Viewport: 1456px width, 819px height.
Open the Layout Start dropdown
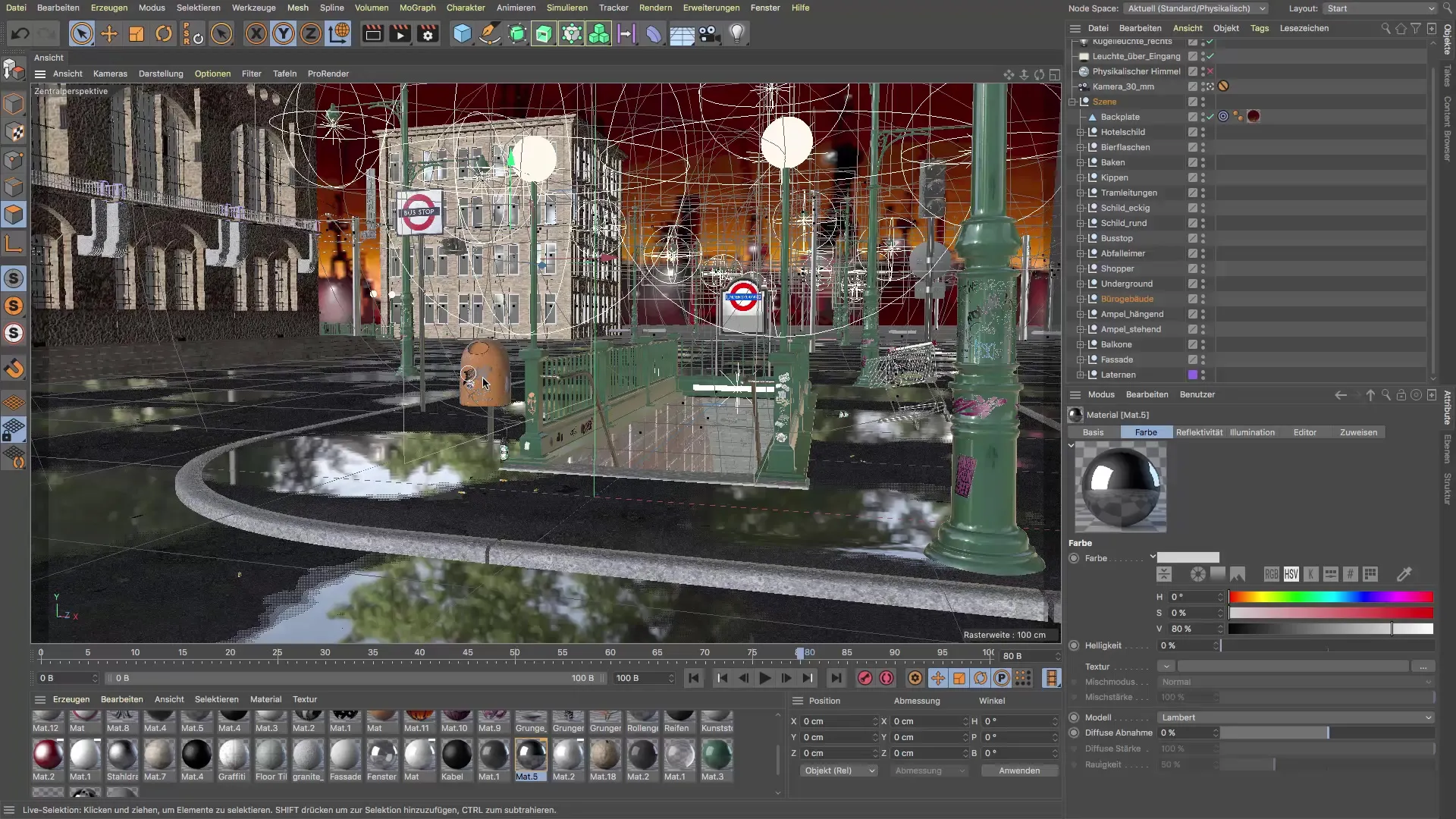[x=1380, y=8]
